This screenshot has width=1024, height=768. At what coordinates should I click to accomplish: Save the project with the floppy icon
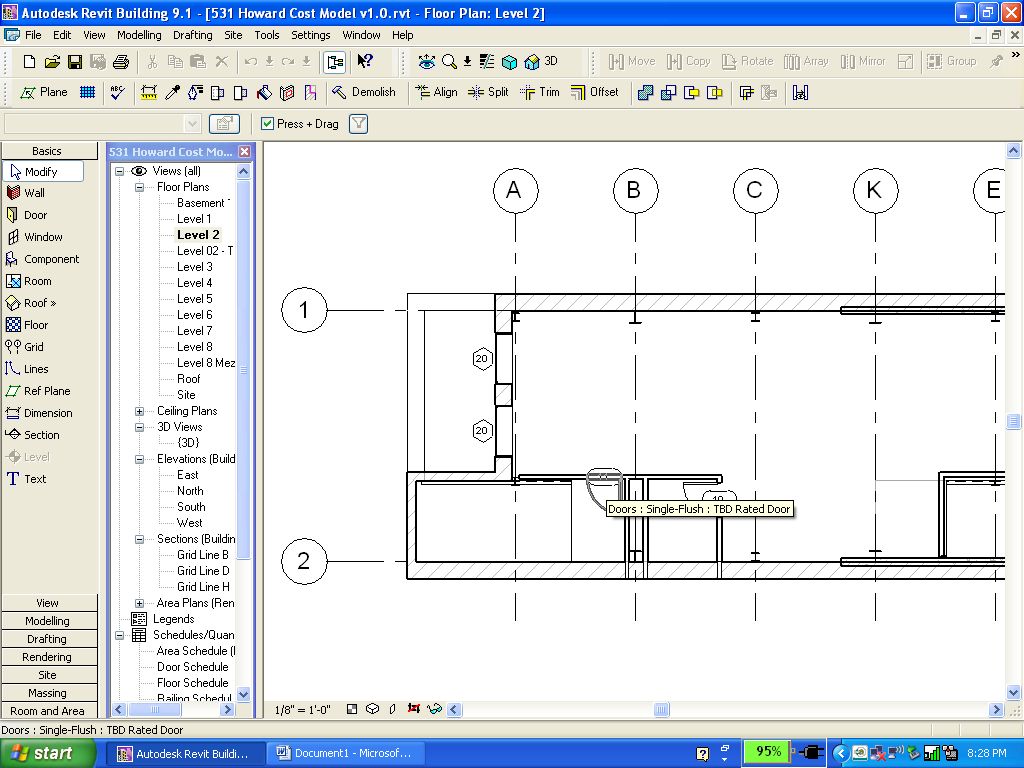pyautogui.click(x=75, y=61)
